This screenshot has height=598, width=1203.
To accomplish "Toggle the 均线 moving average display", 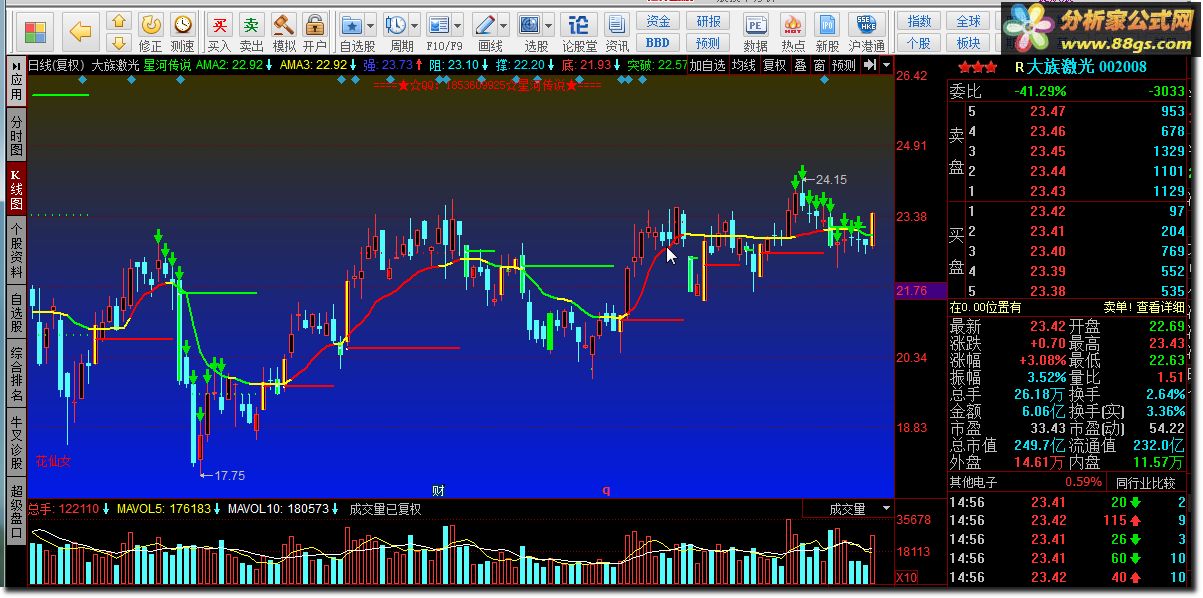I will click(744, 65).
